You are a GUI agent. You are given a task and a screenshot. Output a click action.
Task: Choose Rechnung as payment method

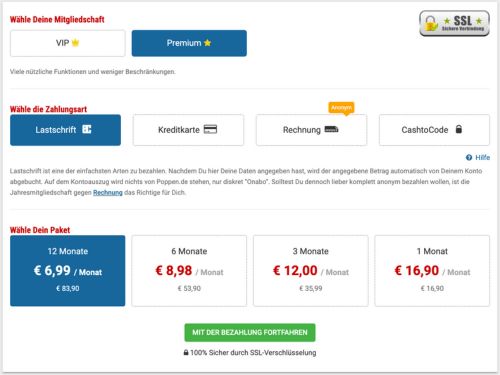311,130
